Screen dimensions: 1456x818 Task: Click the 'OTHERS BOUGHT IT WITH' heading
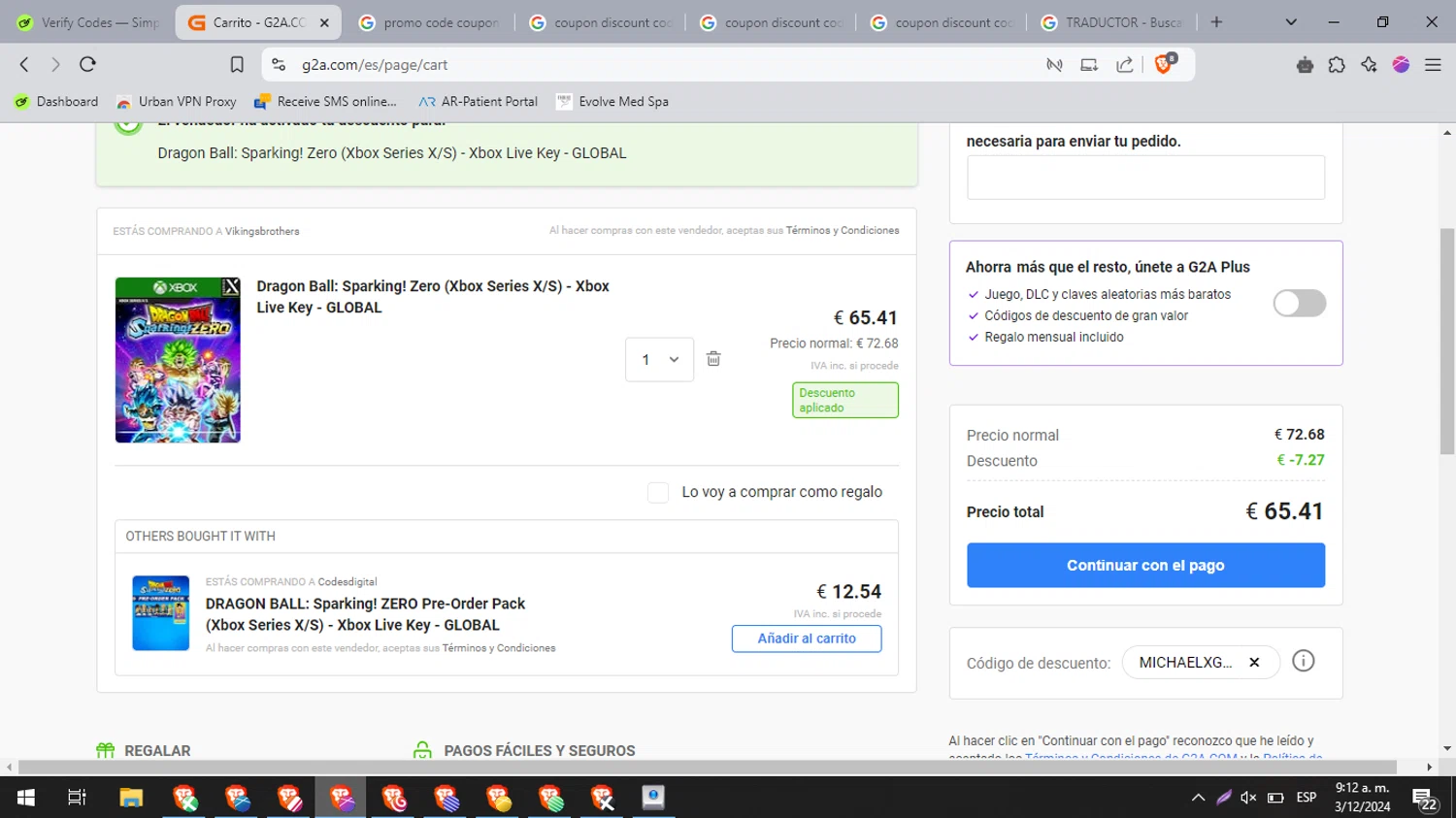pyautogui.click(x=201, y=537)
